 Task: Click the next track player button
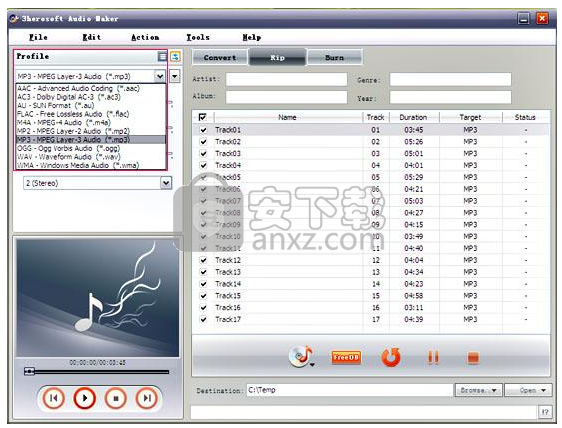147,398
